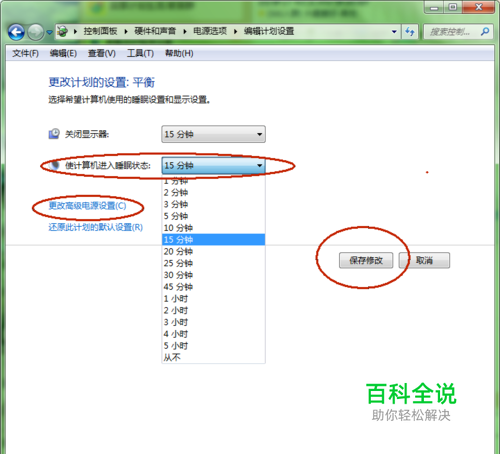Click the 保存修改 button
The image size is (500, 454).
click(x=366, y=260)
